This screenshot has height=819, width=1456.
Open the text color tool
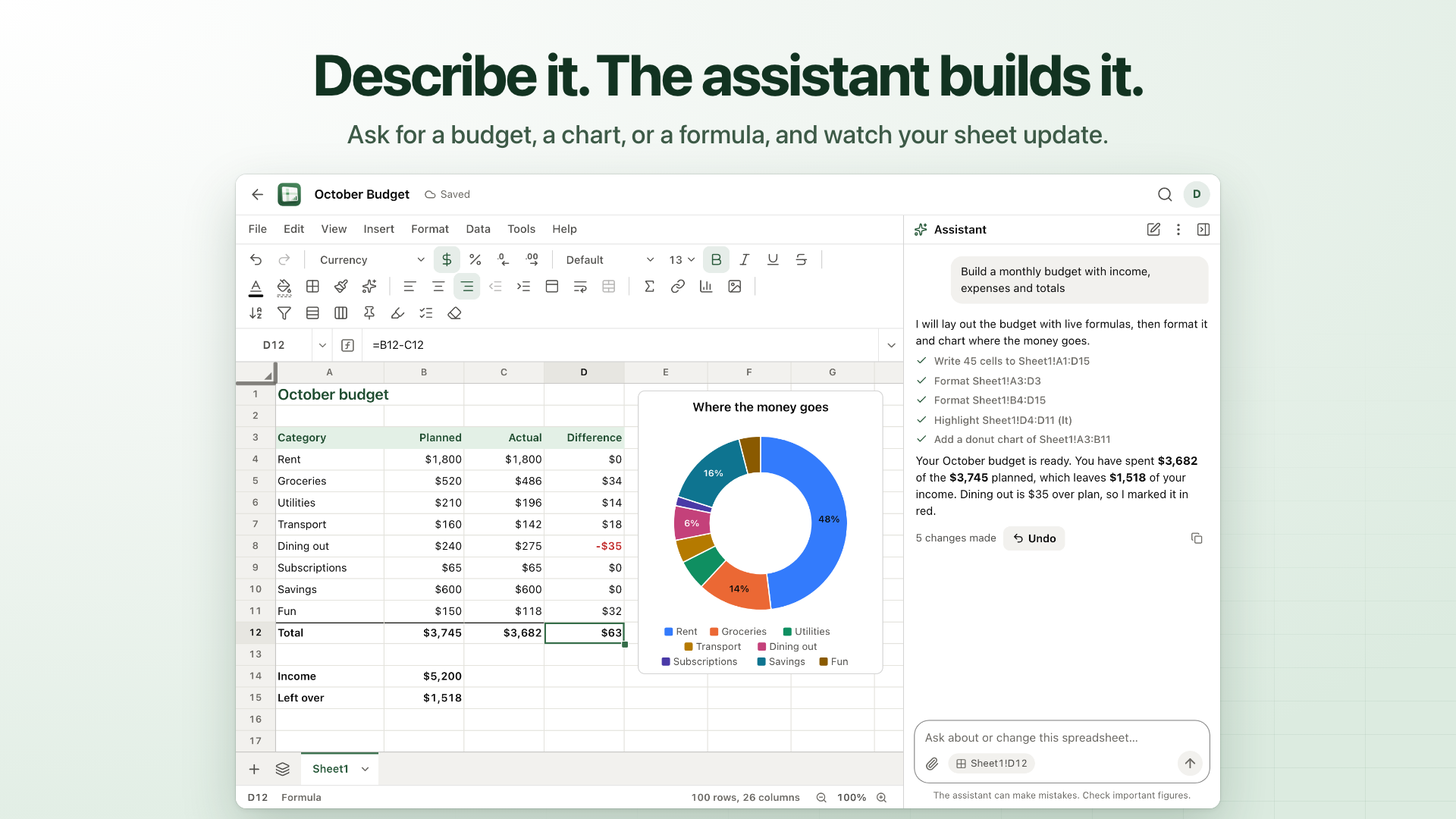[x=256, y=287]
